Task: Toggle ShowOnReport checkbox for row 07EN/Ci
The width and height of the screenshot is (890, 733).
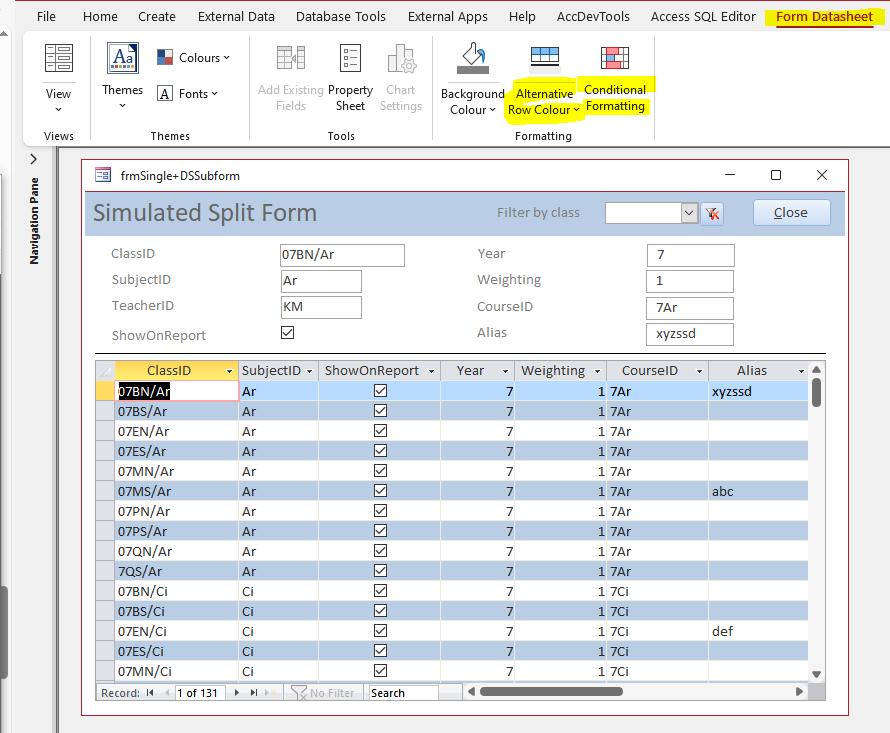Action: 380,630
